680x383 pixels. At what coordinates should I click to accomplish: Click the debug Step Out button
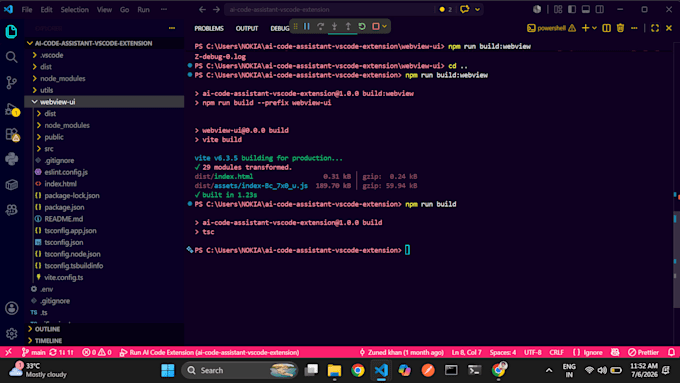click(348, 26)
